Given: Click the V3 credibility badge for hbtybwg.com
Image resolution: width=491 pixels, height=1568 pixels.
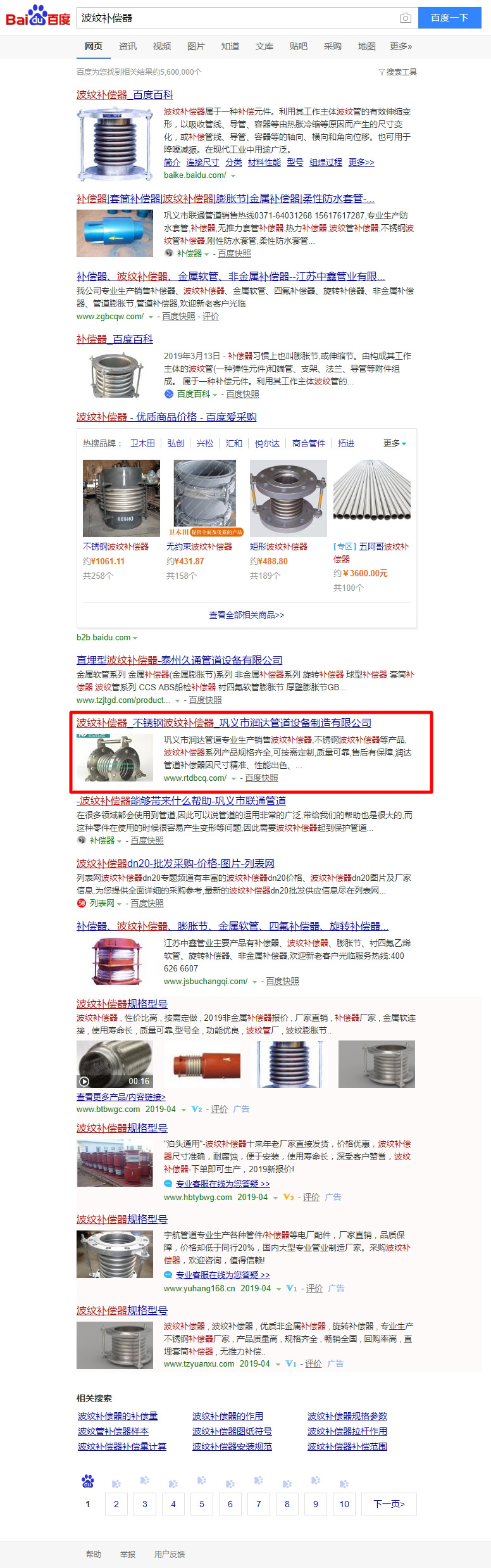Looking at the screenshot, I should click(x=289, y=1197).
